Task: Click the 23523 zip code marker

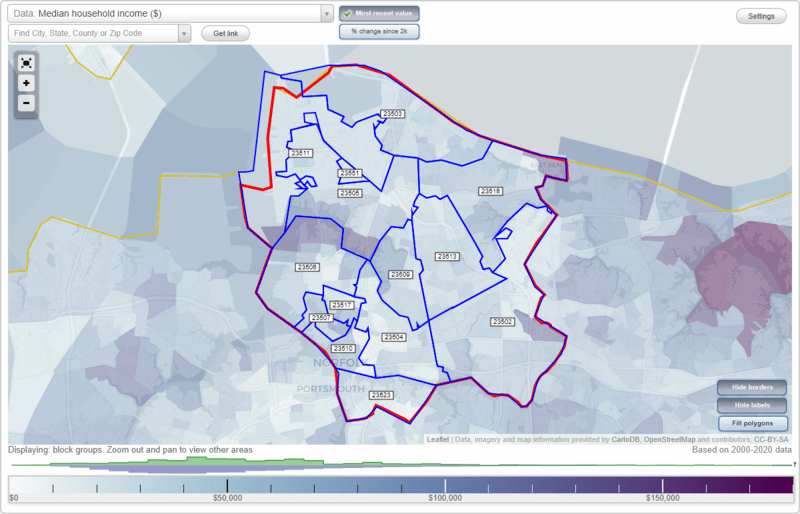Action: tap(382, 395)
